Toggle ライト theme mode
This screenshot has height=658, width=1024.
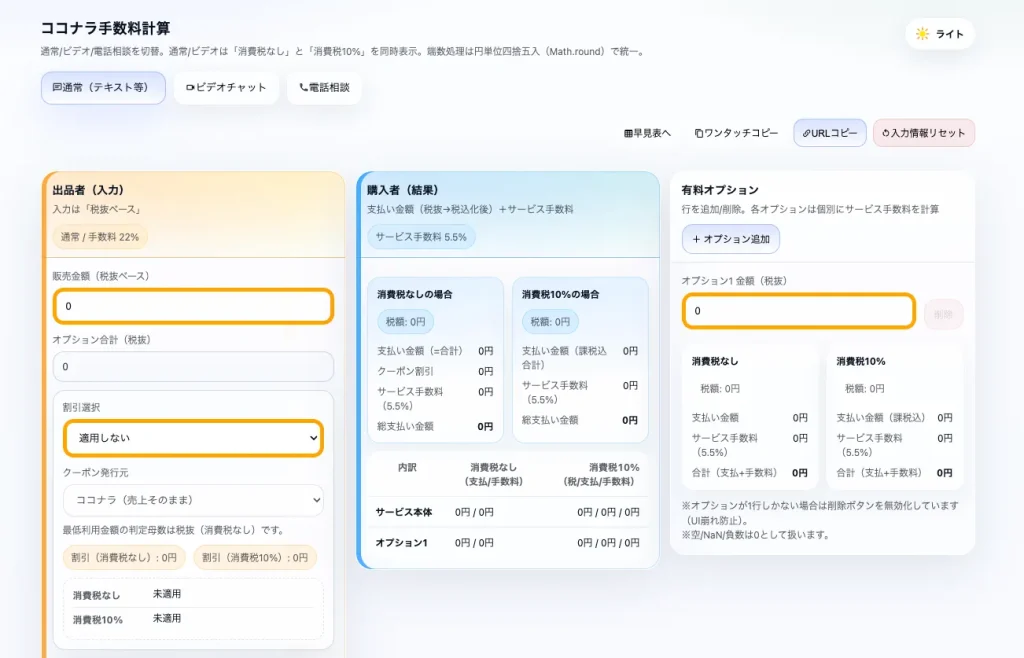pyautogui.click(x=938, y=33)
